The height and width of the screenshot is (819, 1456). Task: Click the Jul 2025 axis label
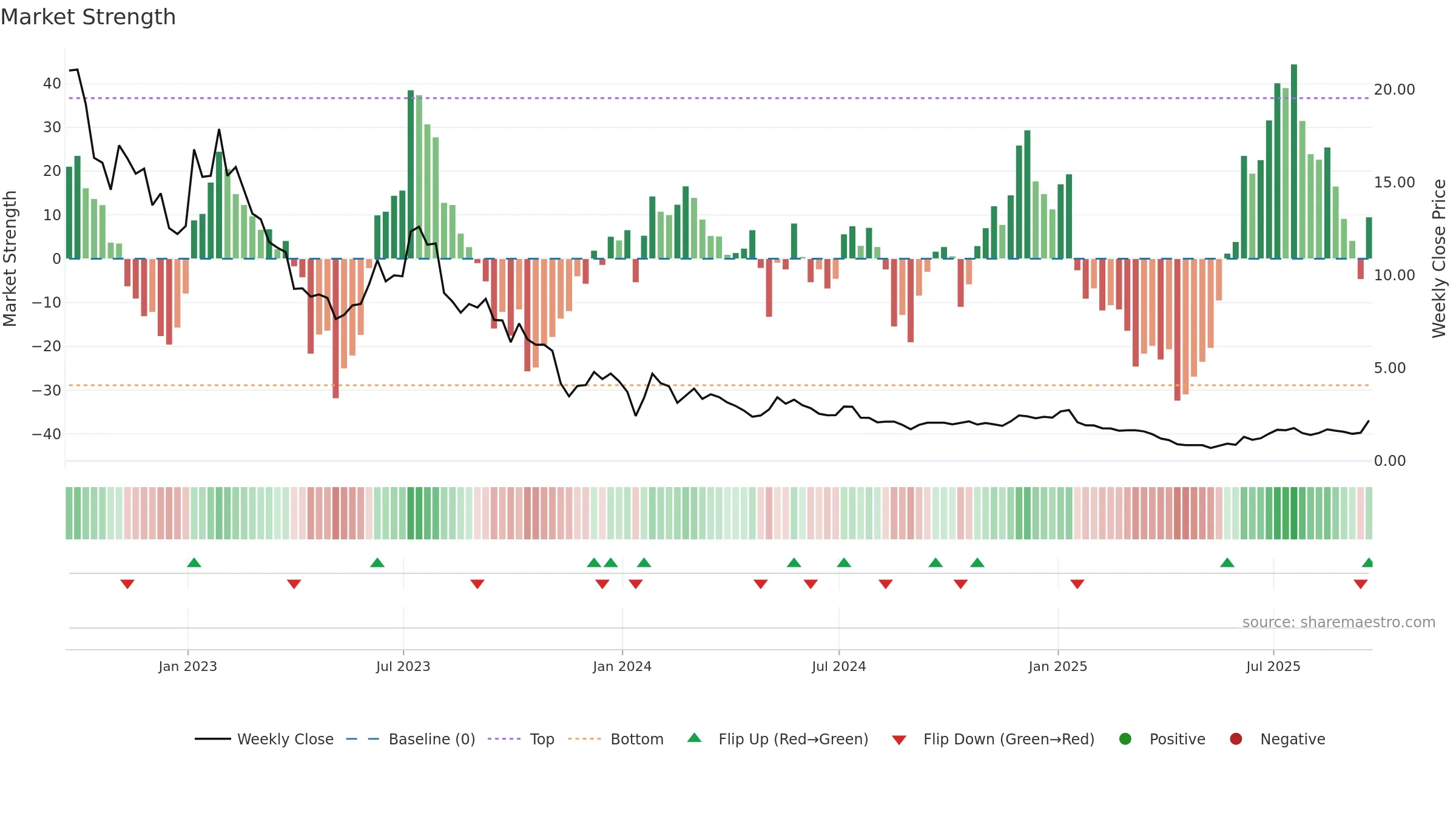pyautogui.click(x=1273, y=666)
